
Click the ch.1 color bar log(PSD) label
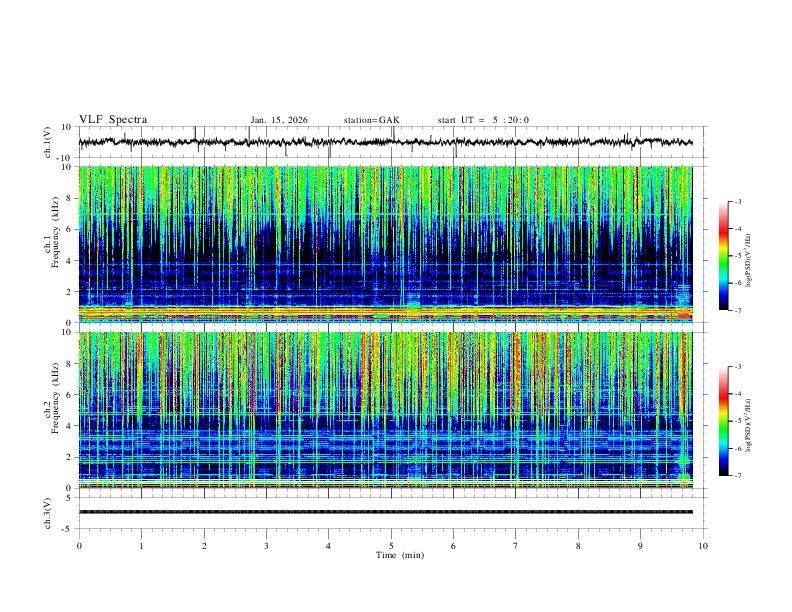point(748,261)
